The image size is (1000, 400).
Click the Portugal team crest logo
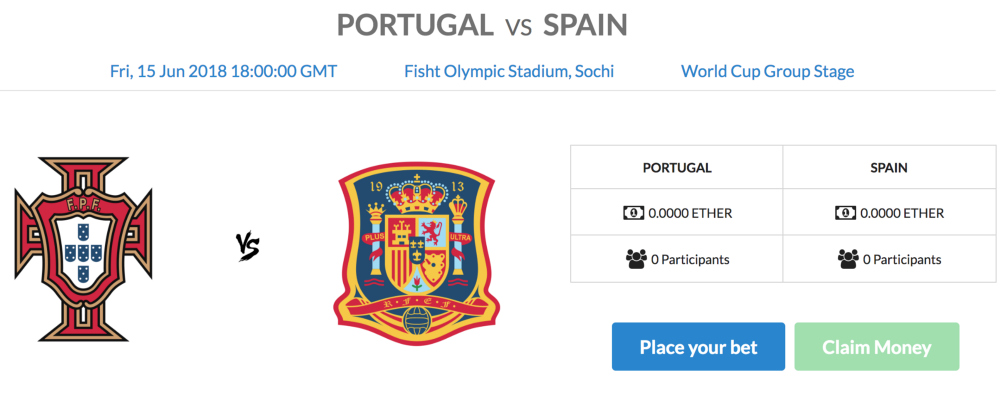point(83,247)
